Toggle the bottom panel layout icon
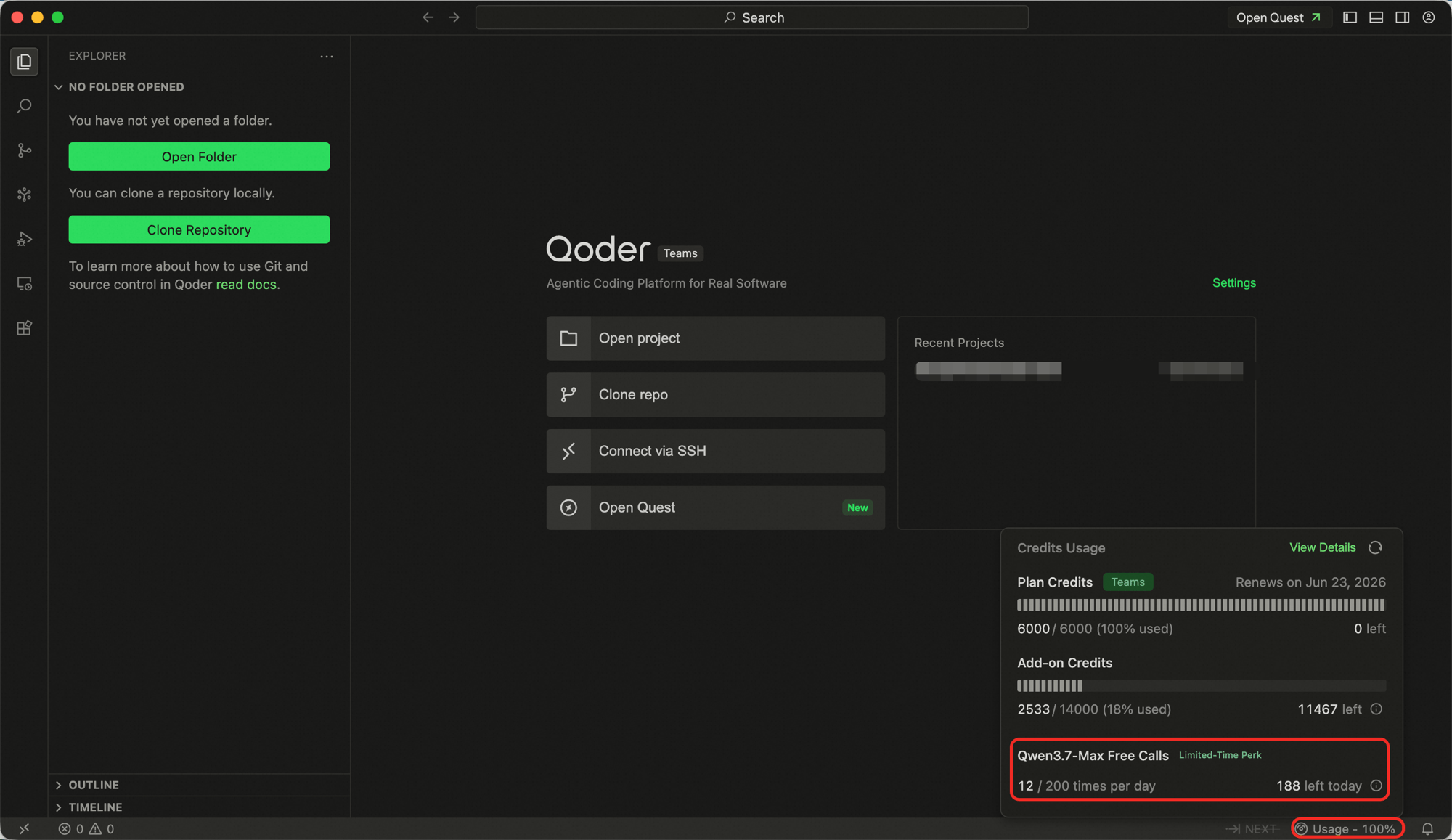The image size is (1452, 840). click(x=1376, y=17)
